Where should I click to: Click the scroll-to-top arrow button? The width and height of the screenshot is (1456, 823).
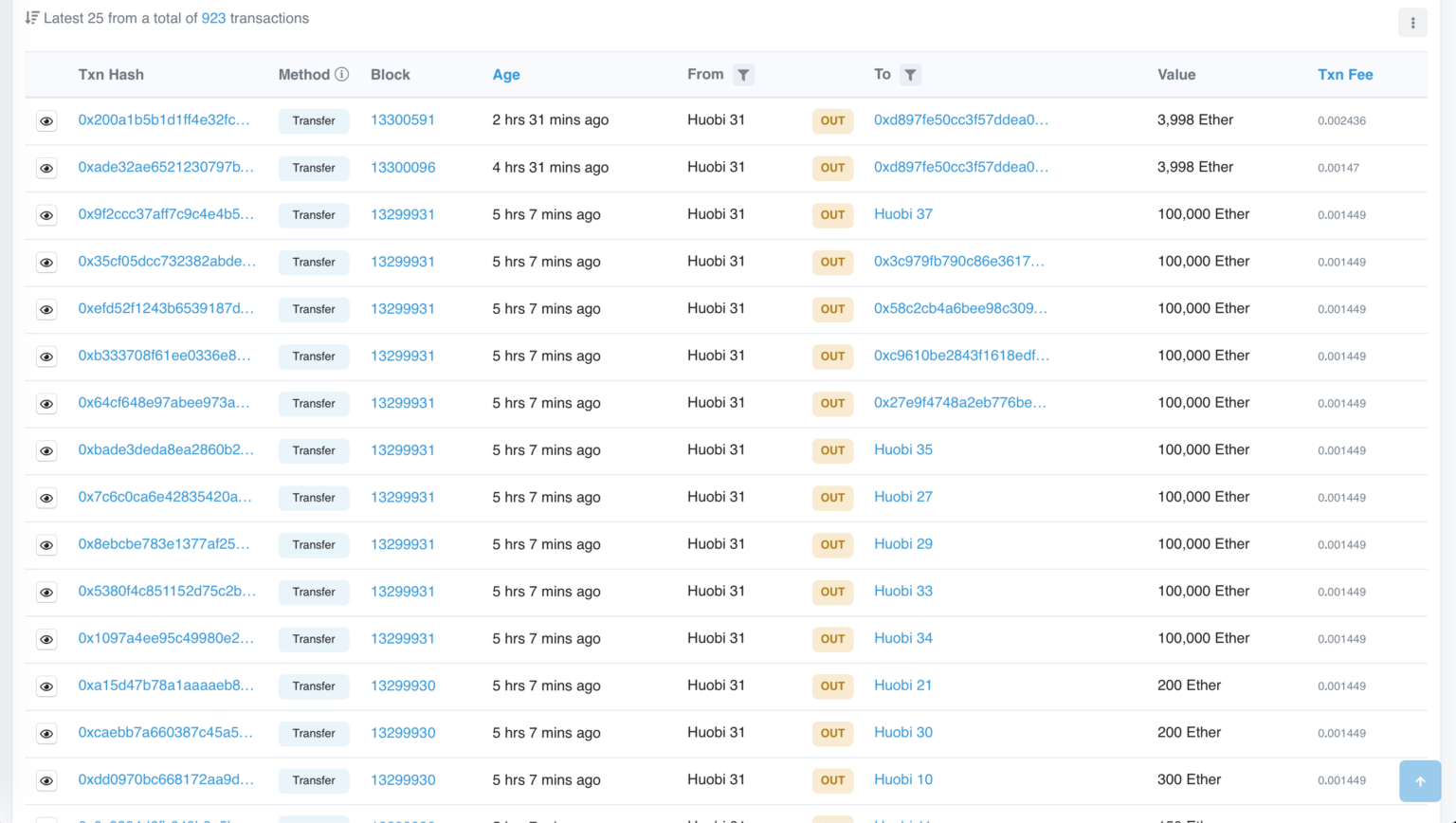click(x=1420, y=781)
